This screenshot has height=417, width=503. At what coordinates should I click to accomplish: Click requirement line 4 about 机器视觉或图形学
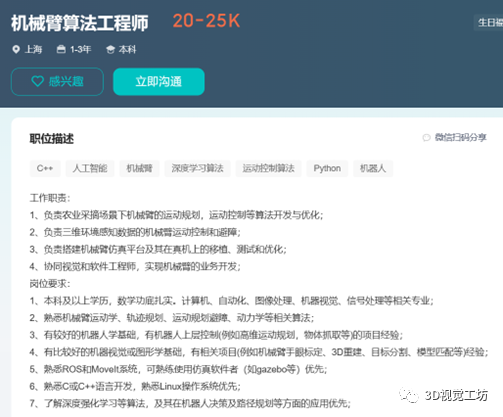(x=259, y=352)
